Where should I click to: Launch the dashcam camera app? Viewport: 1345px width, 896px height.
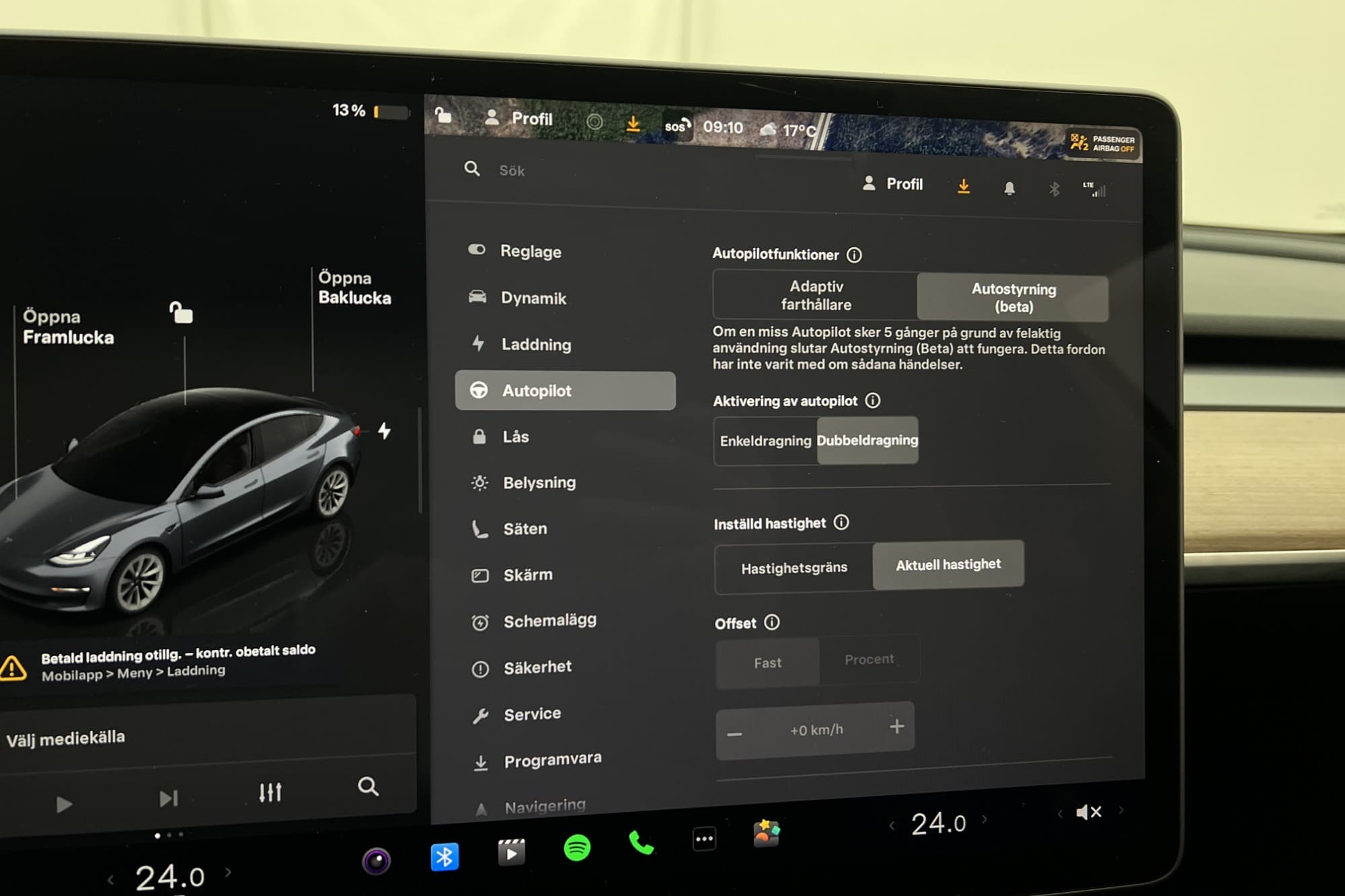[377, 861]
